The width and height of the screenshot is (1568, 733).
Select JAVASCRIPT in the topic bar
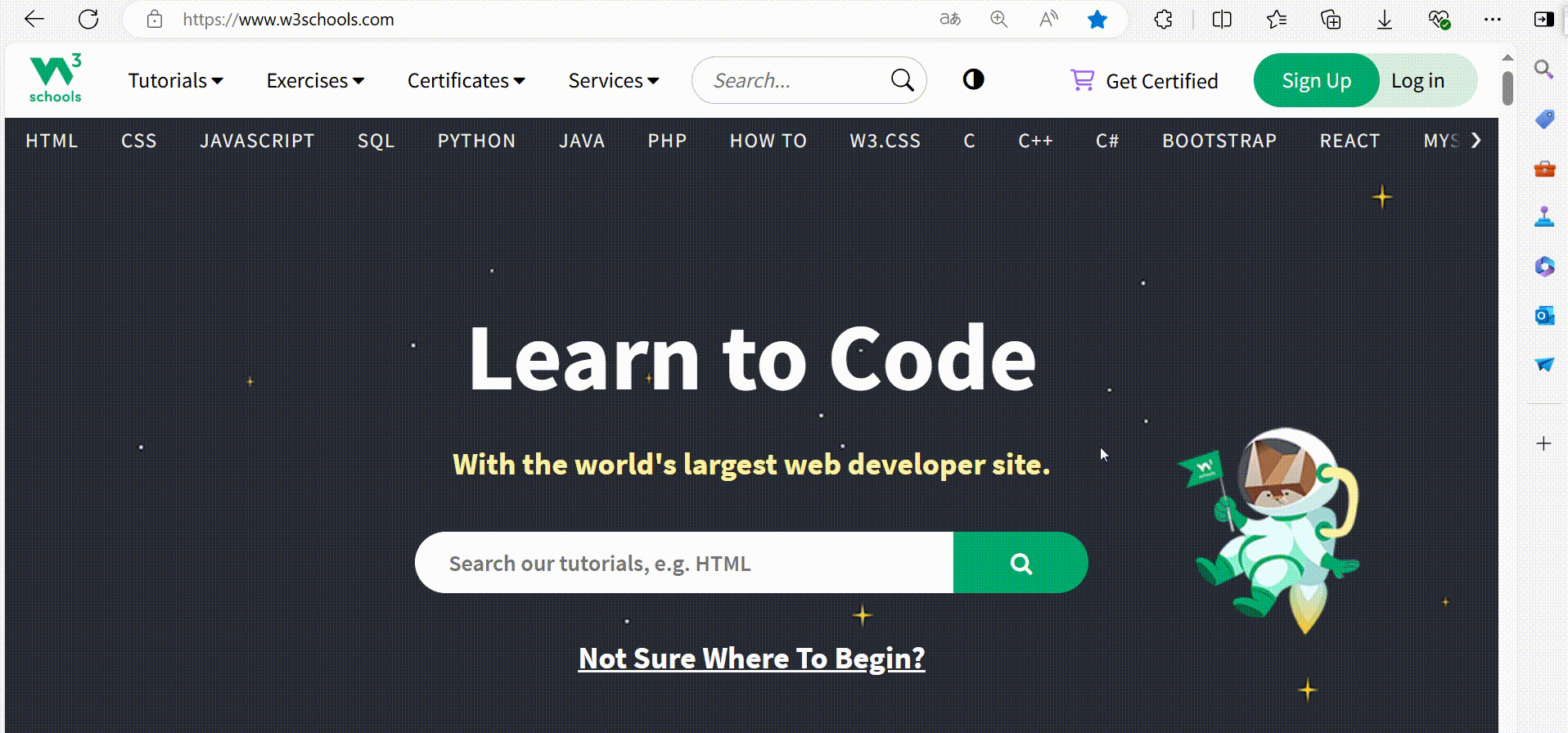257,141
